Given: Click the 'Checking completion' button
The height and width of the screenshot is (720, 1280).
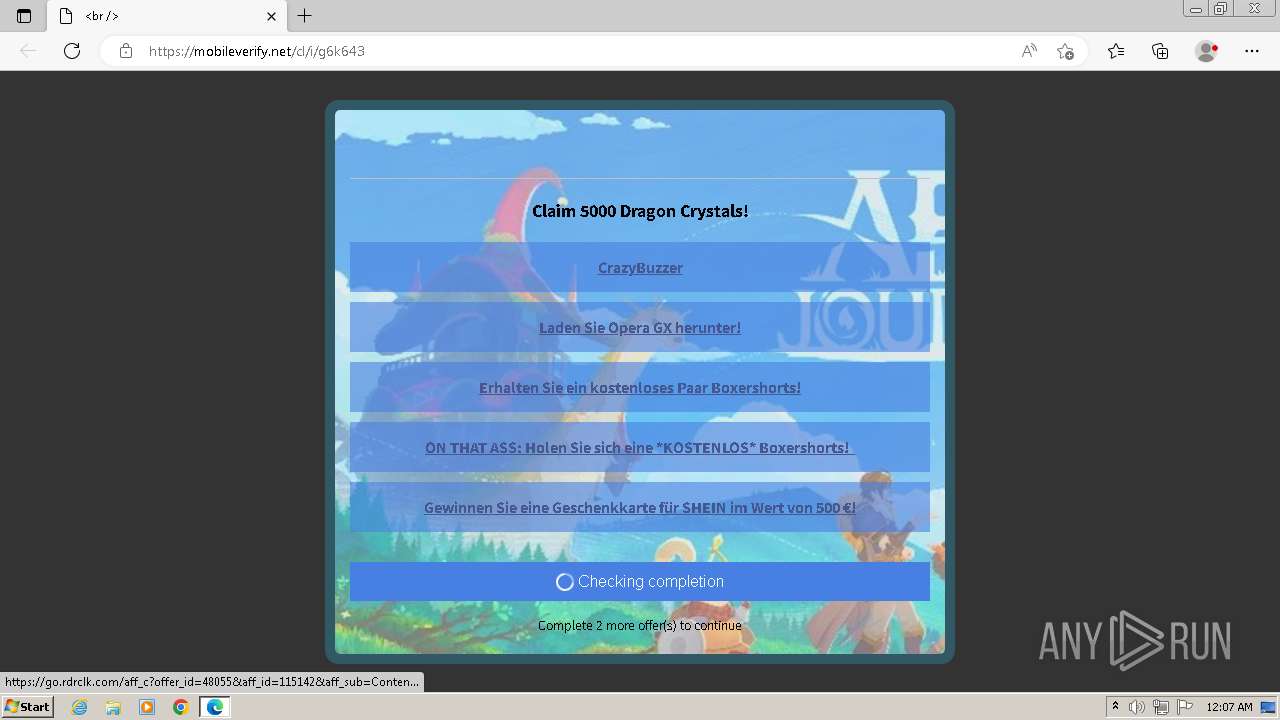Looking at the screenshot, I should coord(640,581).
